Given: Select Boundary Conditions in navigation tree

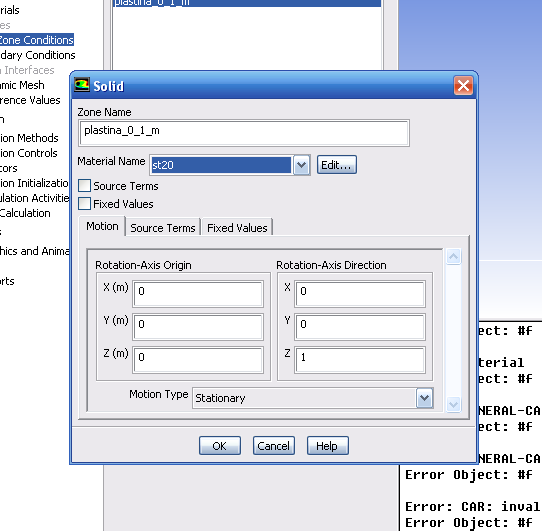Looking at the screenshot, I should [x=37, y=55].
